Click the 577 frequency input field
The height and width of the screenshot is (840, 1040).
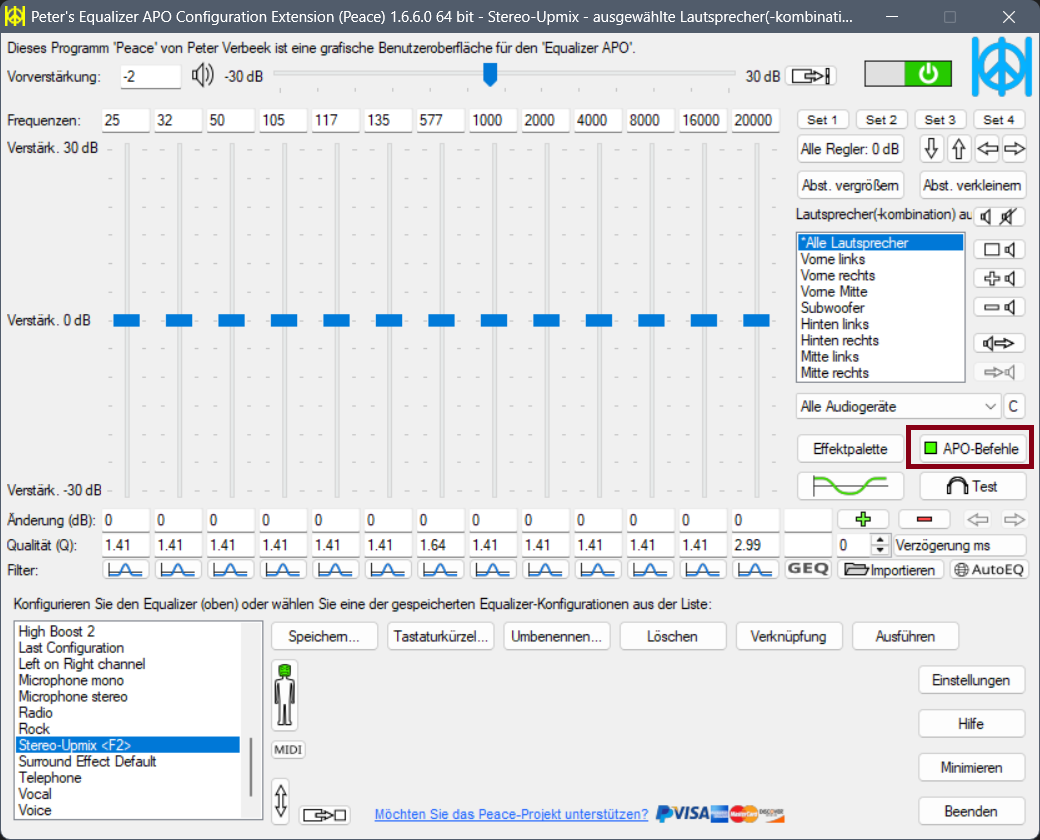pyautogui.click(x=441, y=120)
